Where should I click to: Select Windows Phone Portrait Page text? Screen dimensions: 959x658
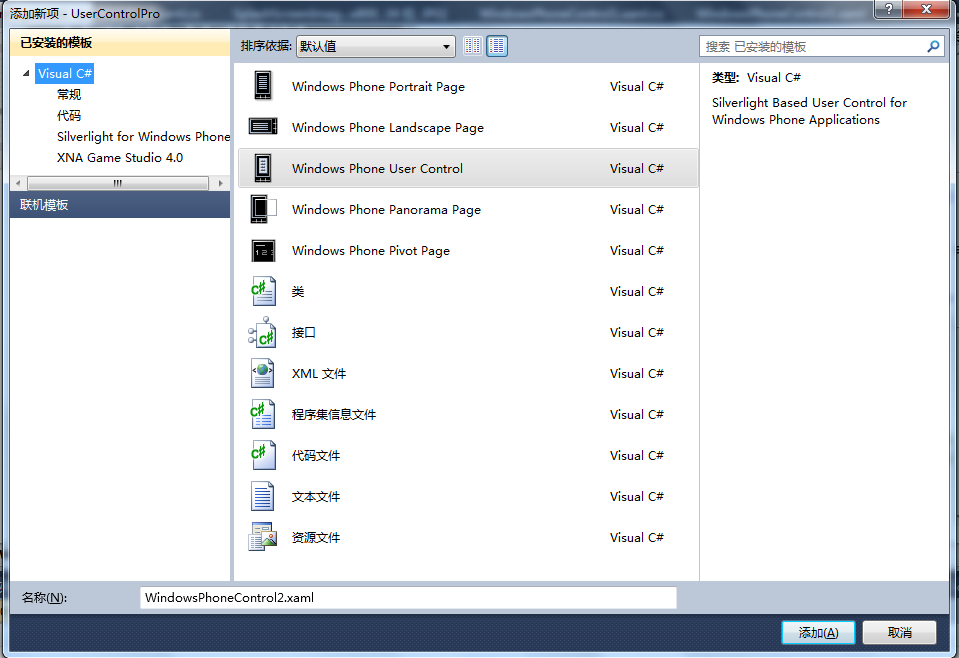[378, 86]
